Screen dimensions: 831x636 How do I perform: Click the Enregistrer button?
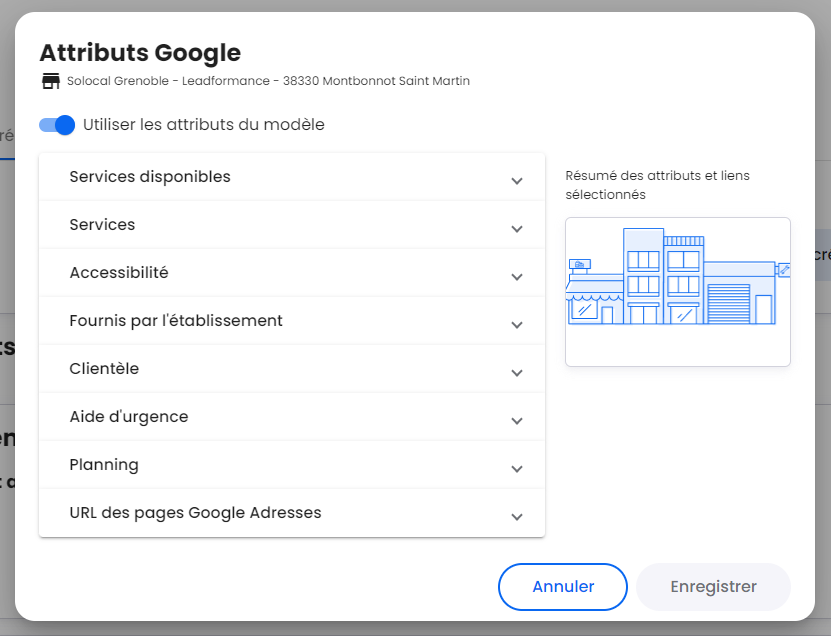click(713, 587)
